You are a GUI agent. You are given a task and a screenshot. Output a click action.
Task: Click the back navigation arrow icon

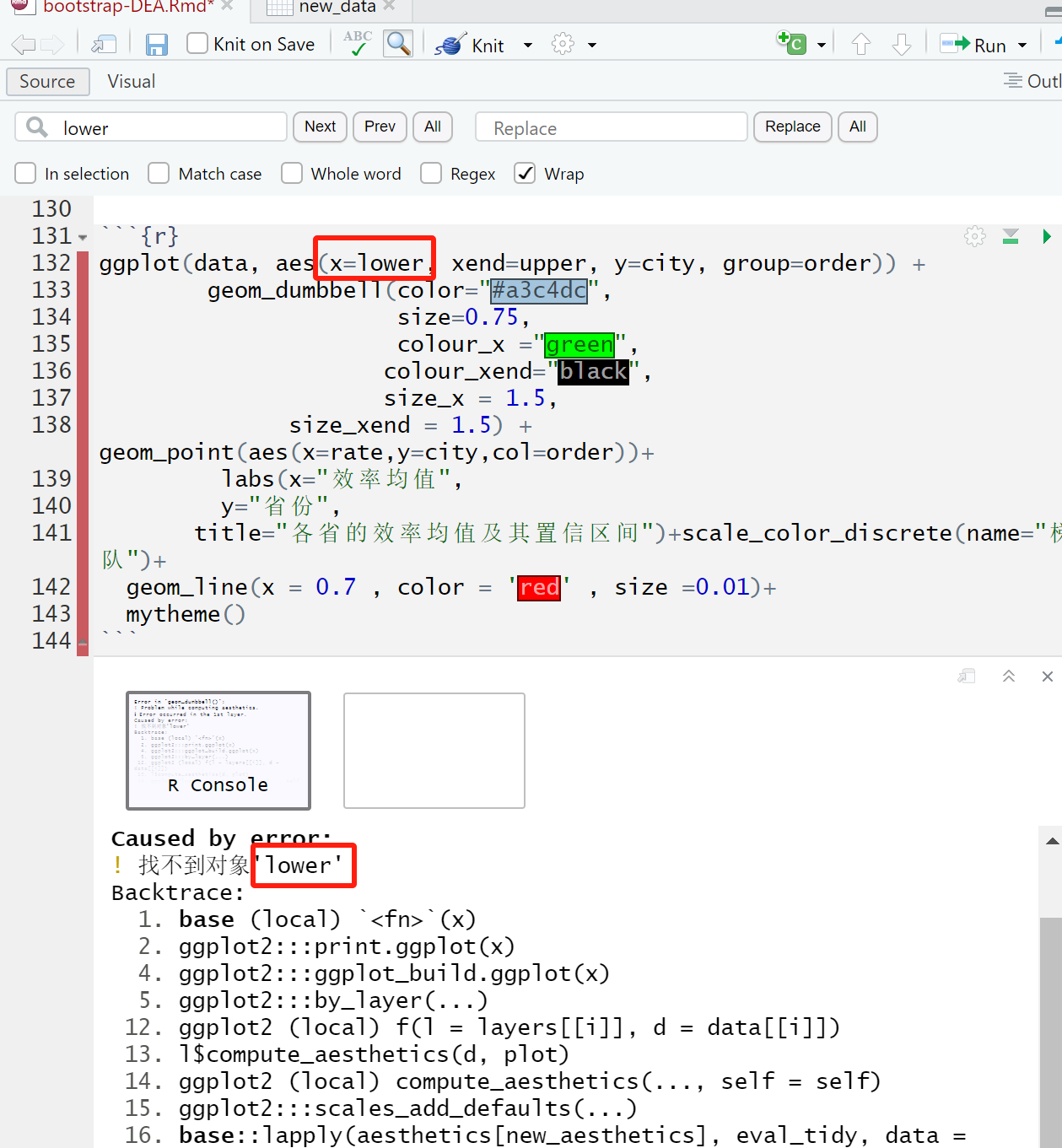(24, 45)
